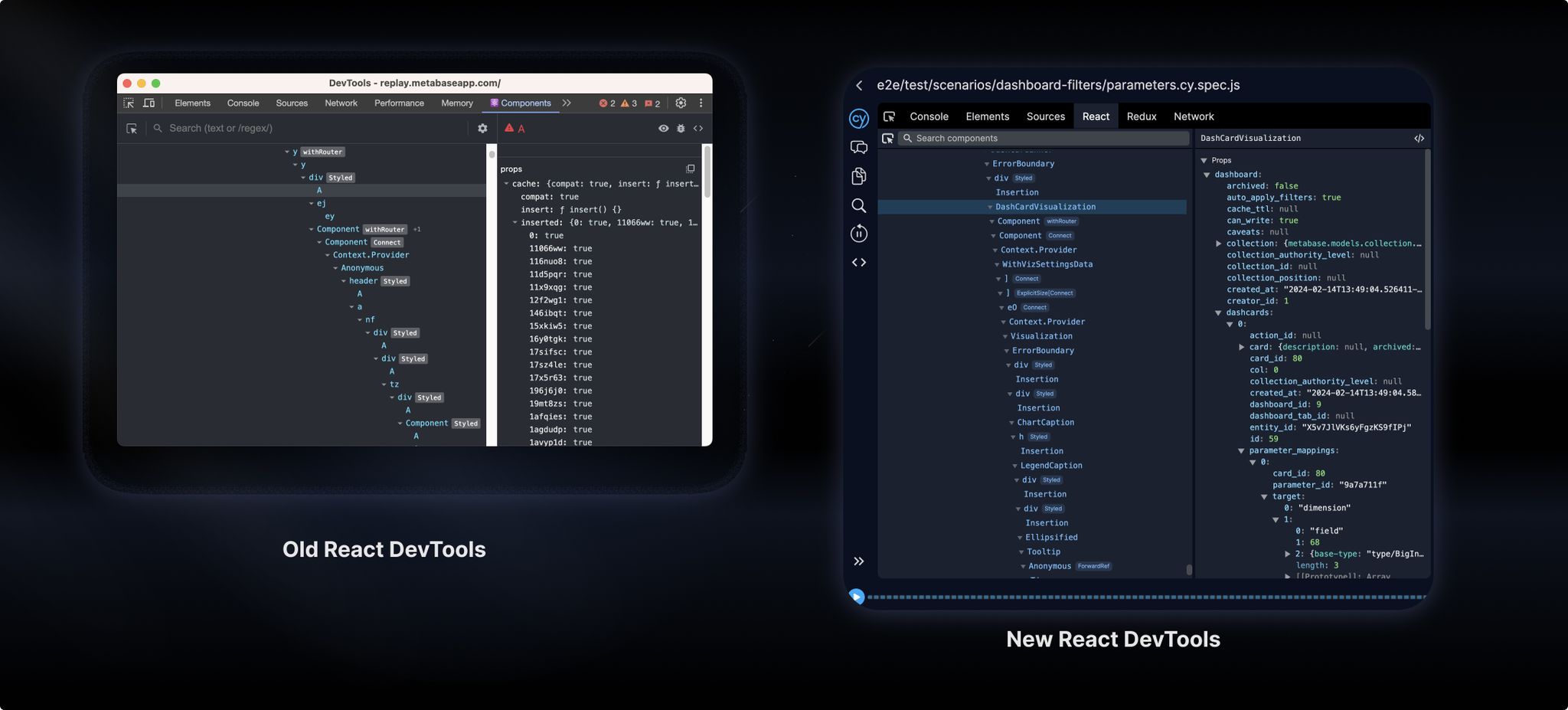Collapse the y withRouter tree node
The image size is (1568, 710).
[x=287, y=152]
